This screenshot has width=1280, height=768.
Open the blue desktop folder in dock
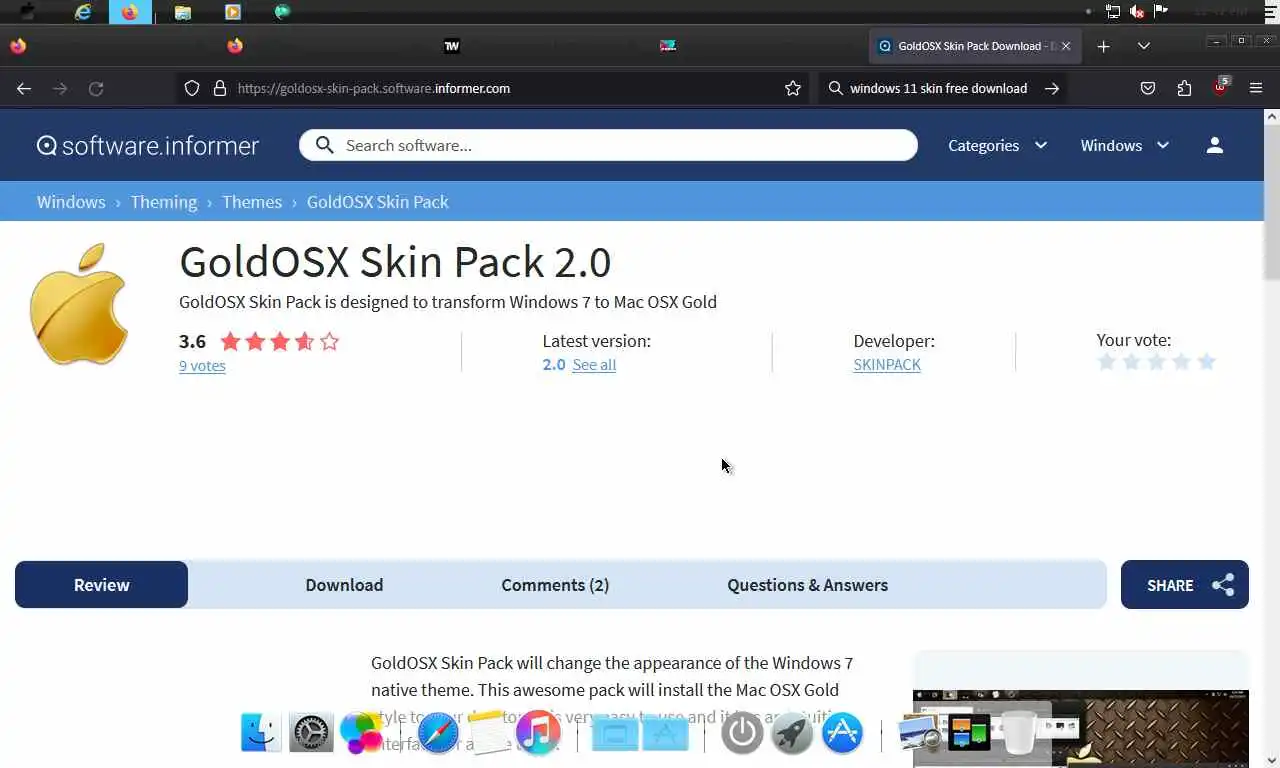pyautogui.click(x=615, y=733)
